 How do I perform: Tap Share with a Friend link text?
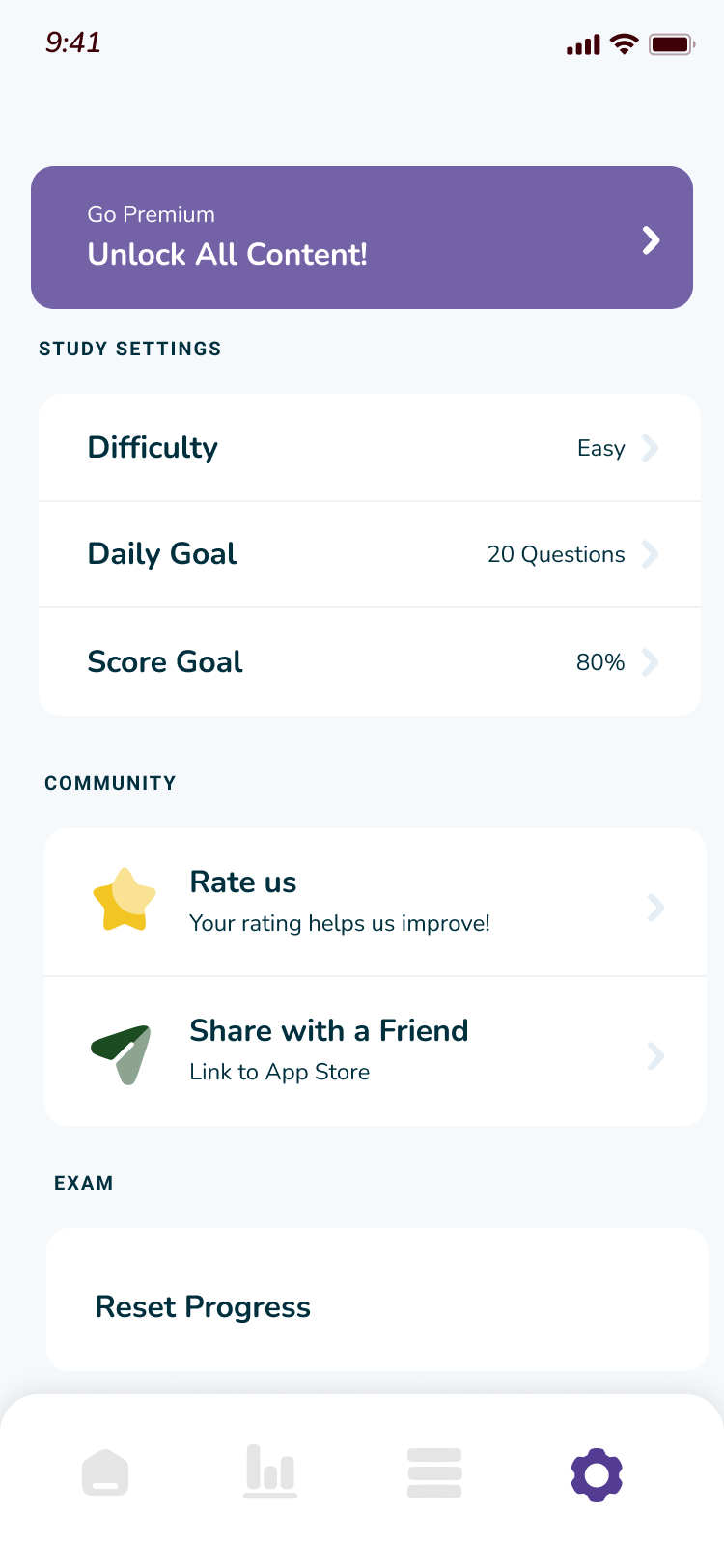pyautogui.click(x=328, y=1031)
